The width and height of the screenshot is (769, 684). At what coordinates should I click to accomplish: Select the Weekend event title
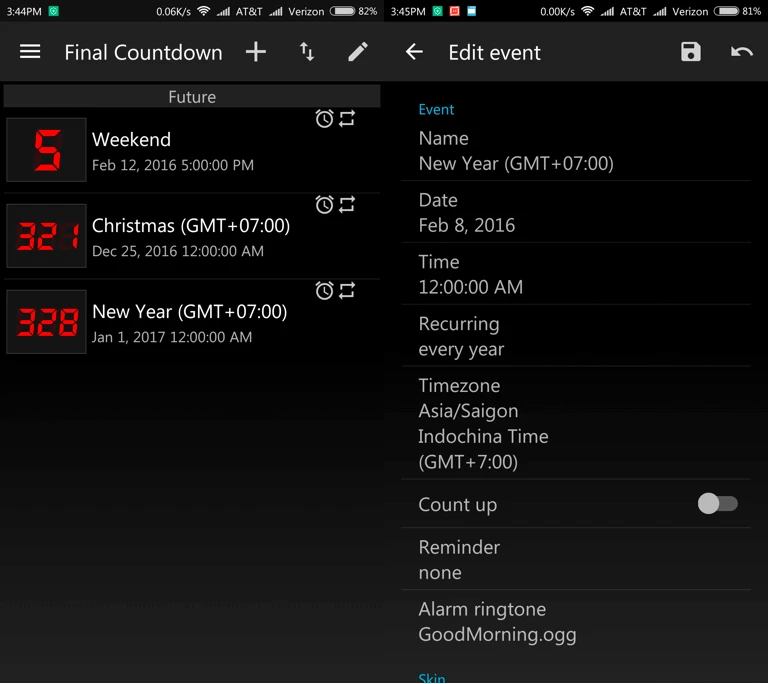(x=131, y=140)
